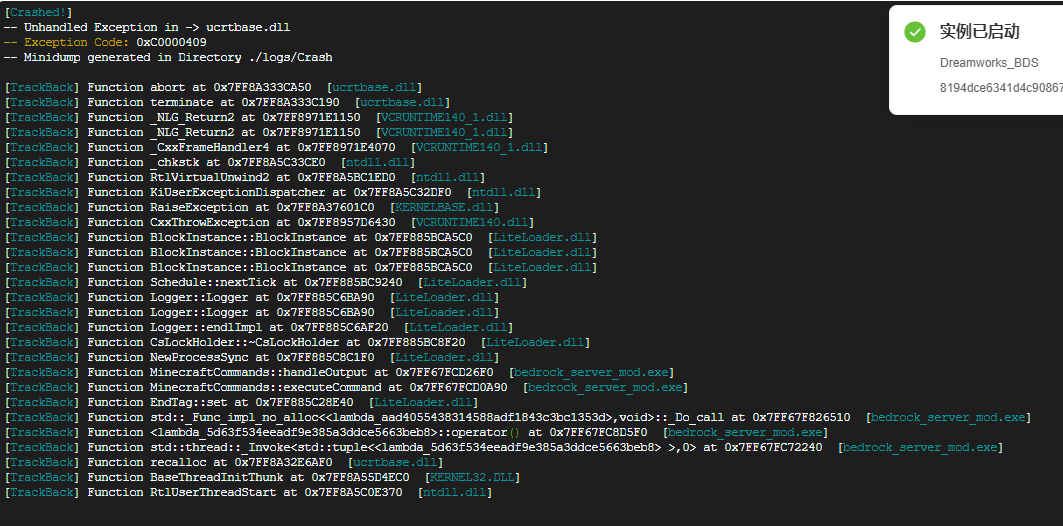Click the RtlUserThreadStart ntdll.dll final line
The image size is (1063, 526).
pos(248,492)
